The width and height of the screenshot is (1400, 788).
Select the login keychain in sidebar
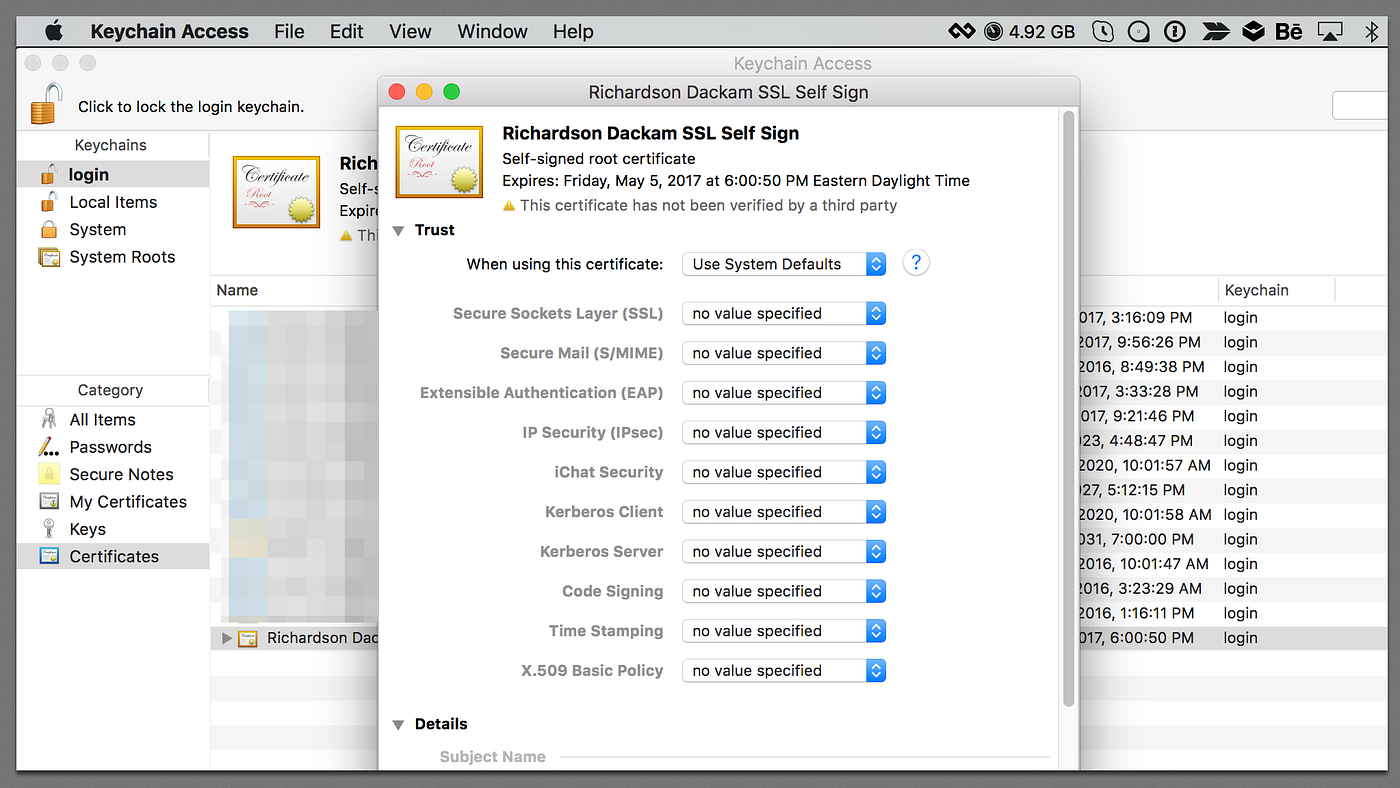[x=113, y=174]
